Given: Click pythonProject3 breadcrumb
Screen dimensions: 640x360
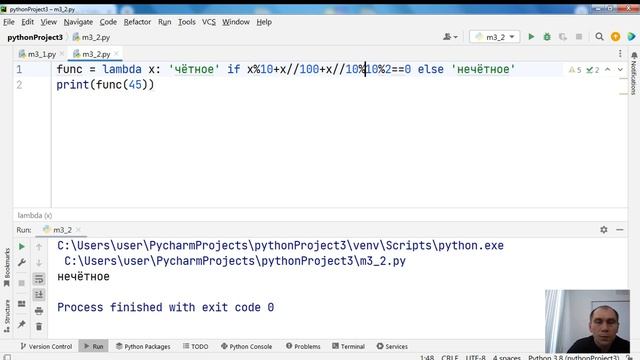Looking at the screenshot, I should (x=35, y=37).
